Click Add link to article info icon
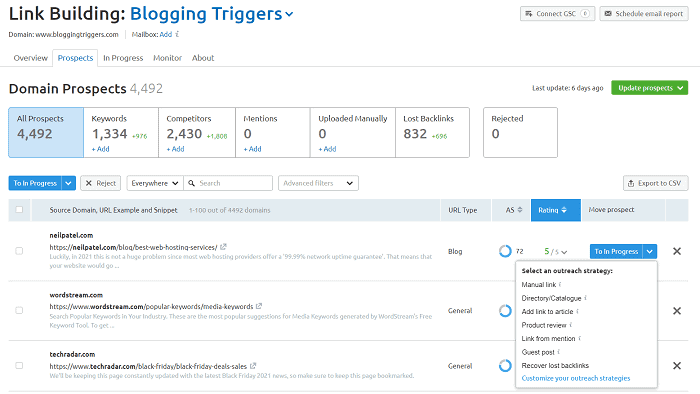 pyautogui.click(x=577, y=311)
